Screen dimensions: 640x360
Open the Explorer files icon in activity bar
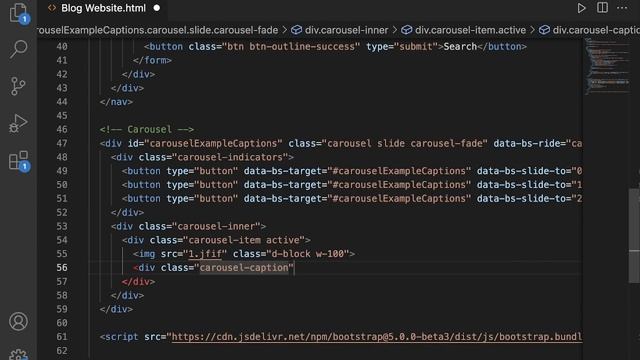click(x=18, y=12)
